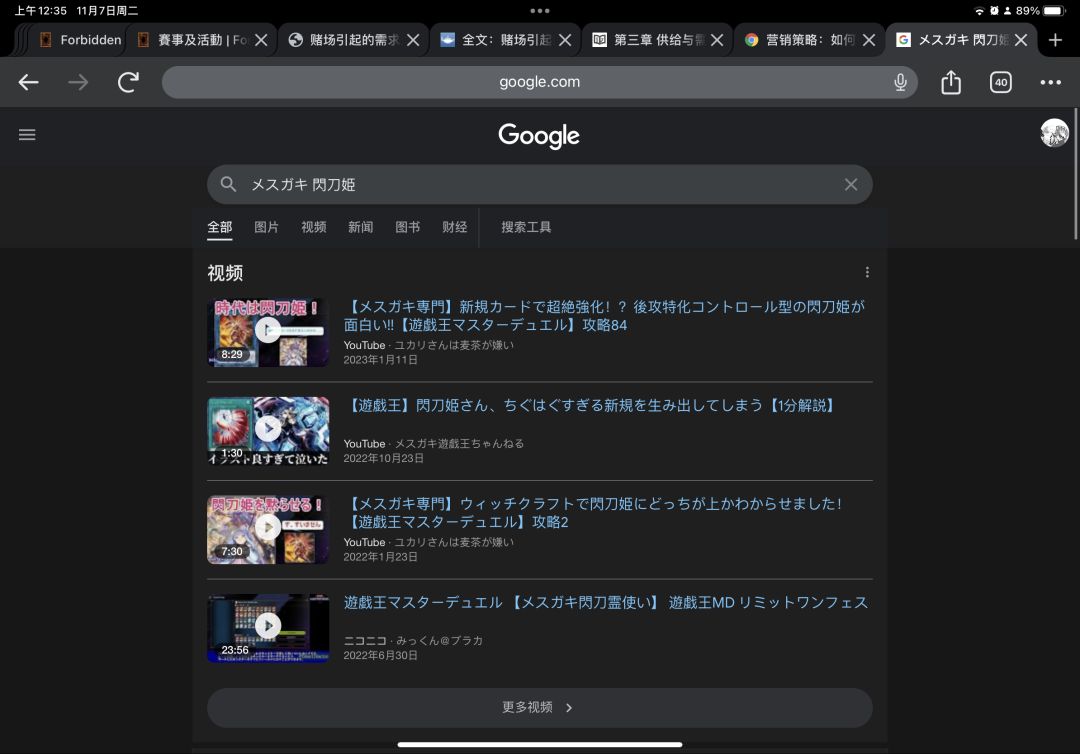Add a new tab with plus icon
The image size is (1080, 754).
(1055, 40)
